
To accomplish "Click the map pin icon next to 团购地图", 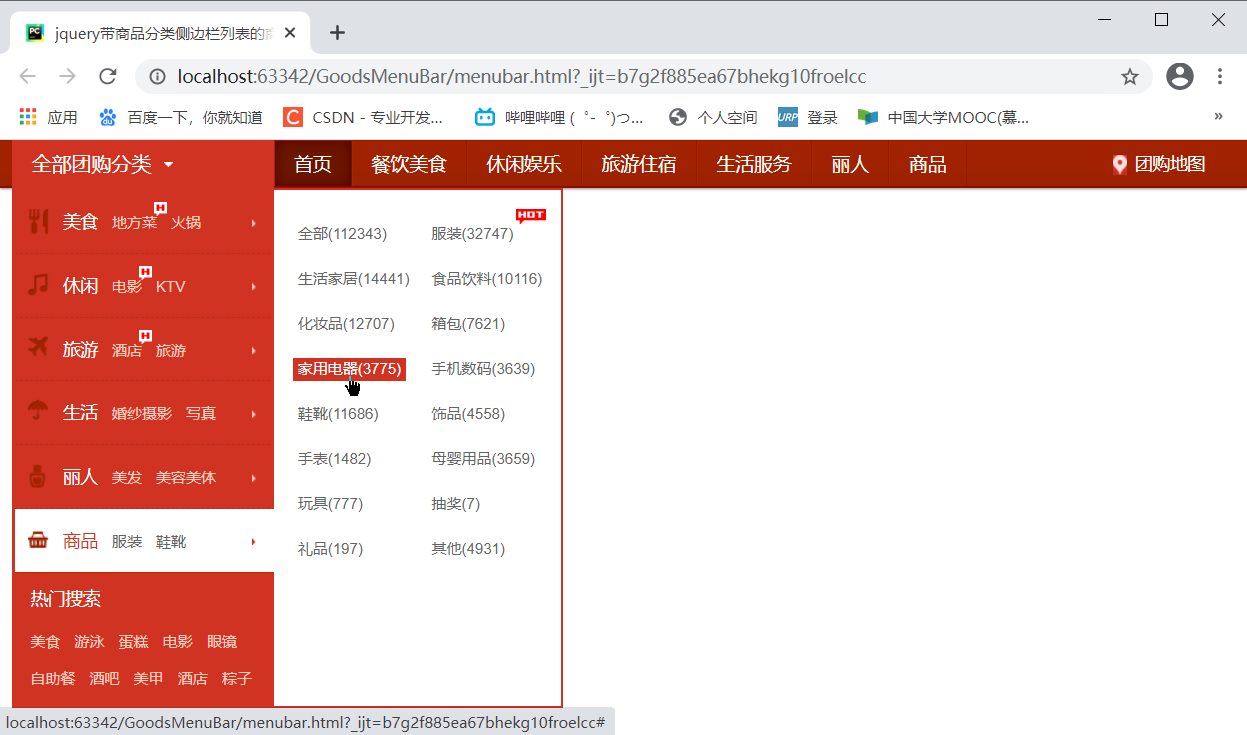I will (x=1120, y=165).
